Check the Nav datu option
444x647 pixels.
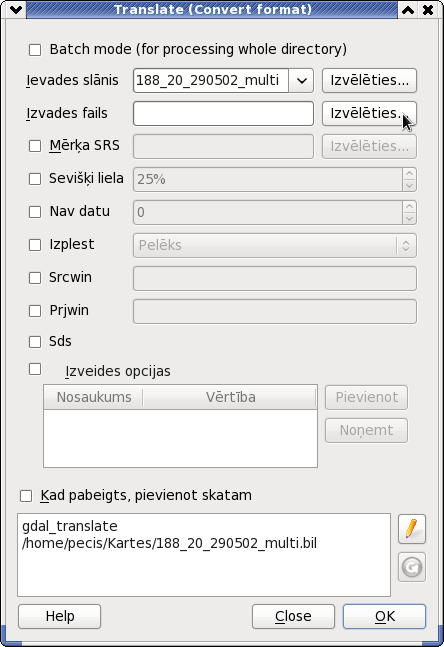35,212
